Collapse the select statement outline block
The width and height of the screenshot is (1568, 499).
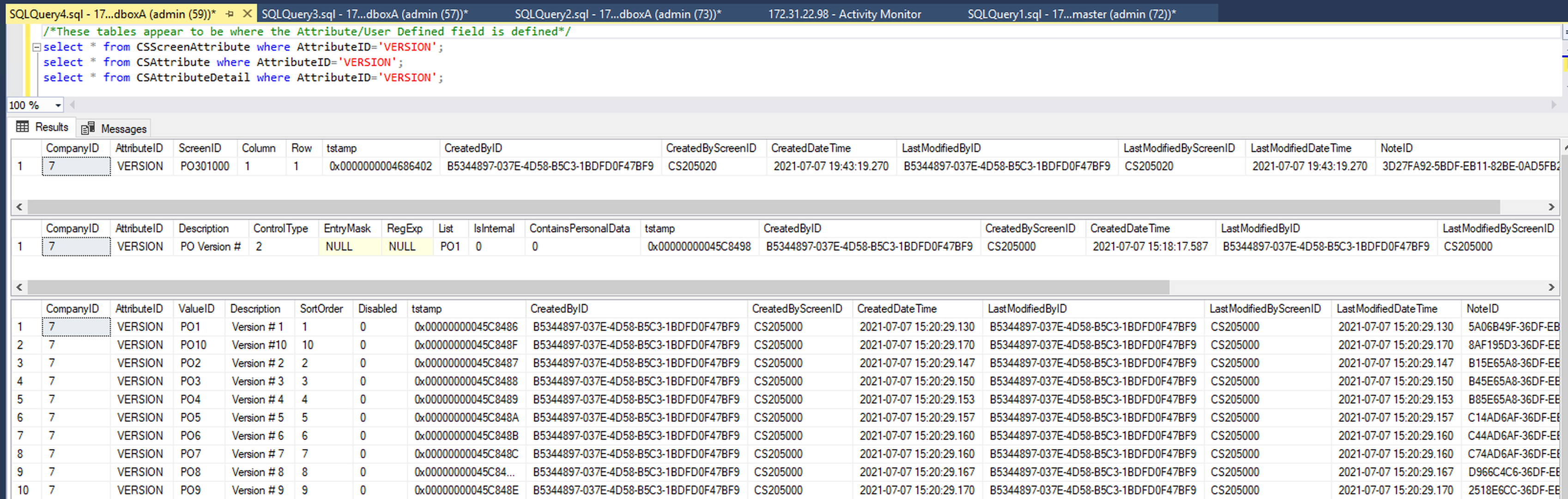[36, 47]
